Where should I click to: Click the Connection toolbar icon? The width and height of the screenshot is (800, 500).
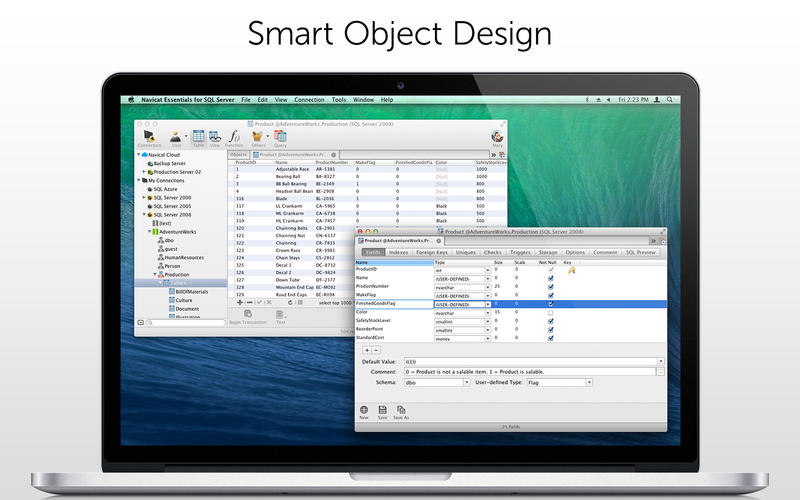pyautogui.click(x=149, y=136)
